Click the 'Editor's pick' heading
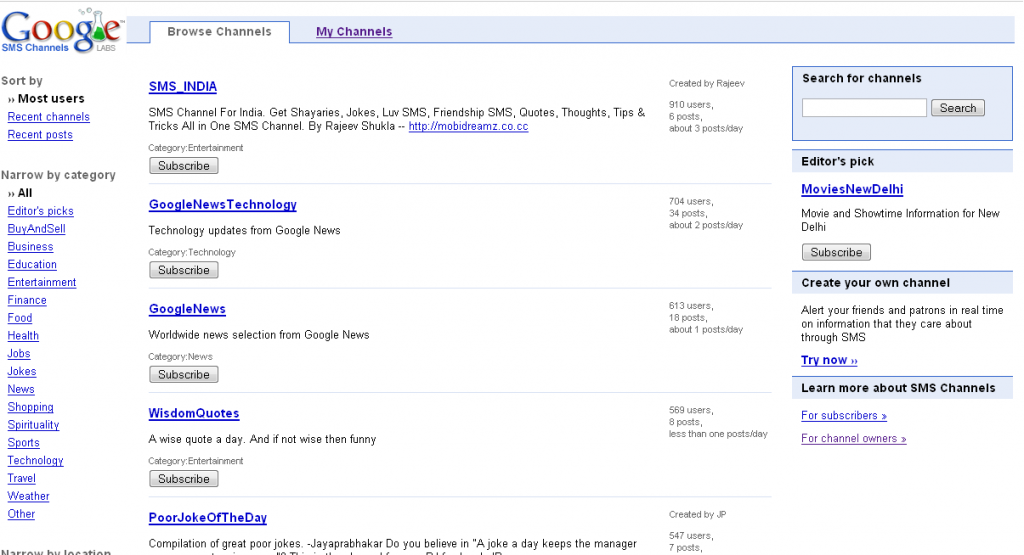The image size is (1024, 555). [837, 161]
